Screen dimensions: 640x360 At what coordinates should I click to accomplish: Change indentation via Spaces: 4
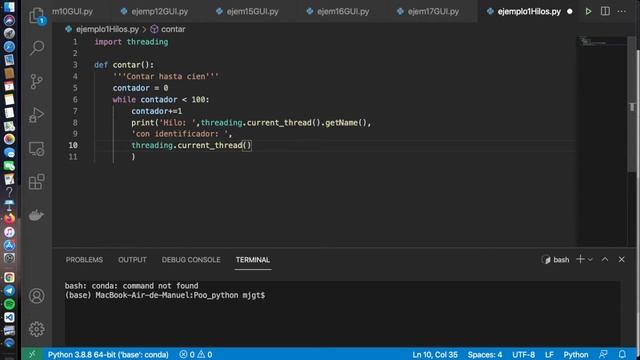point(485,354)
